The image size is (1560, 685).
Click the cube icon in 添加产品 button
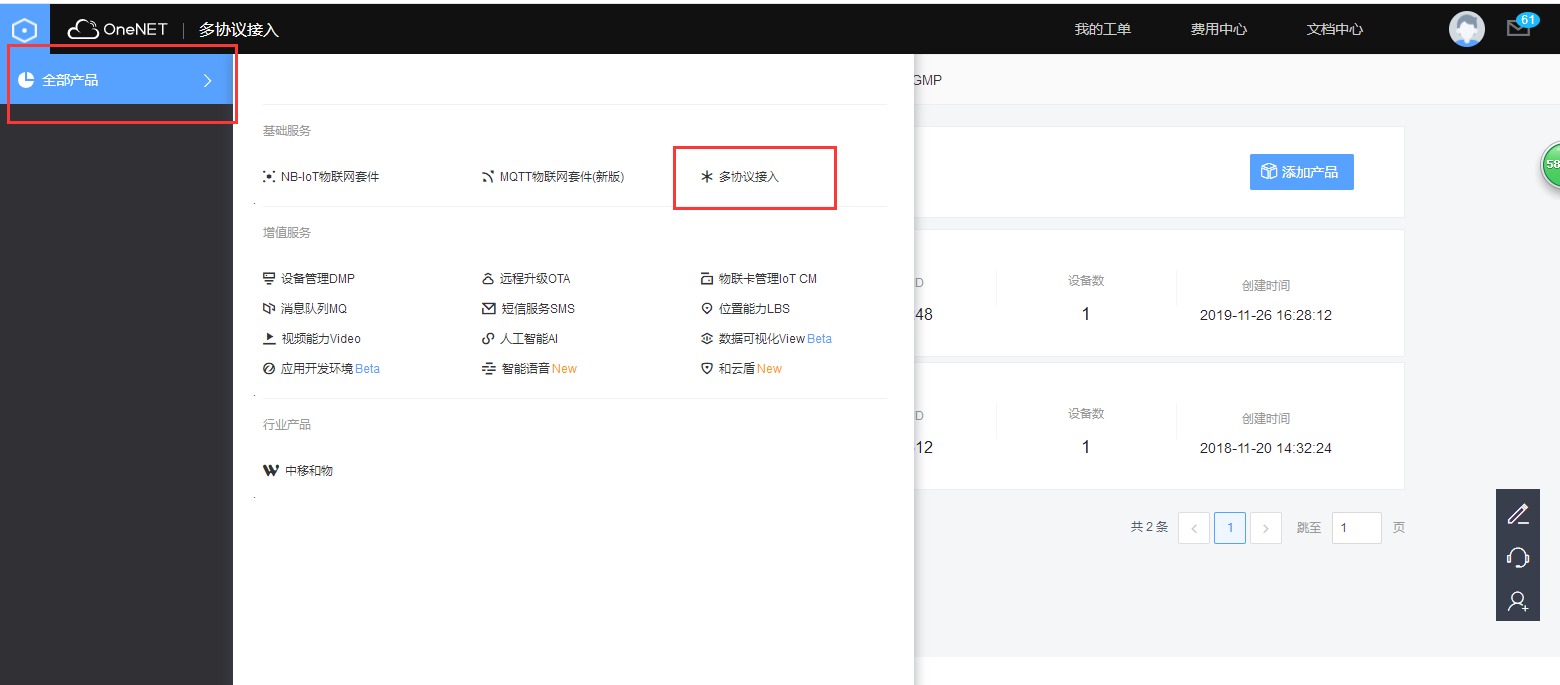click(x=1269, y=172)
